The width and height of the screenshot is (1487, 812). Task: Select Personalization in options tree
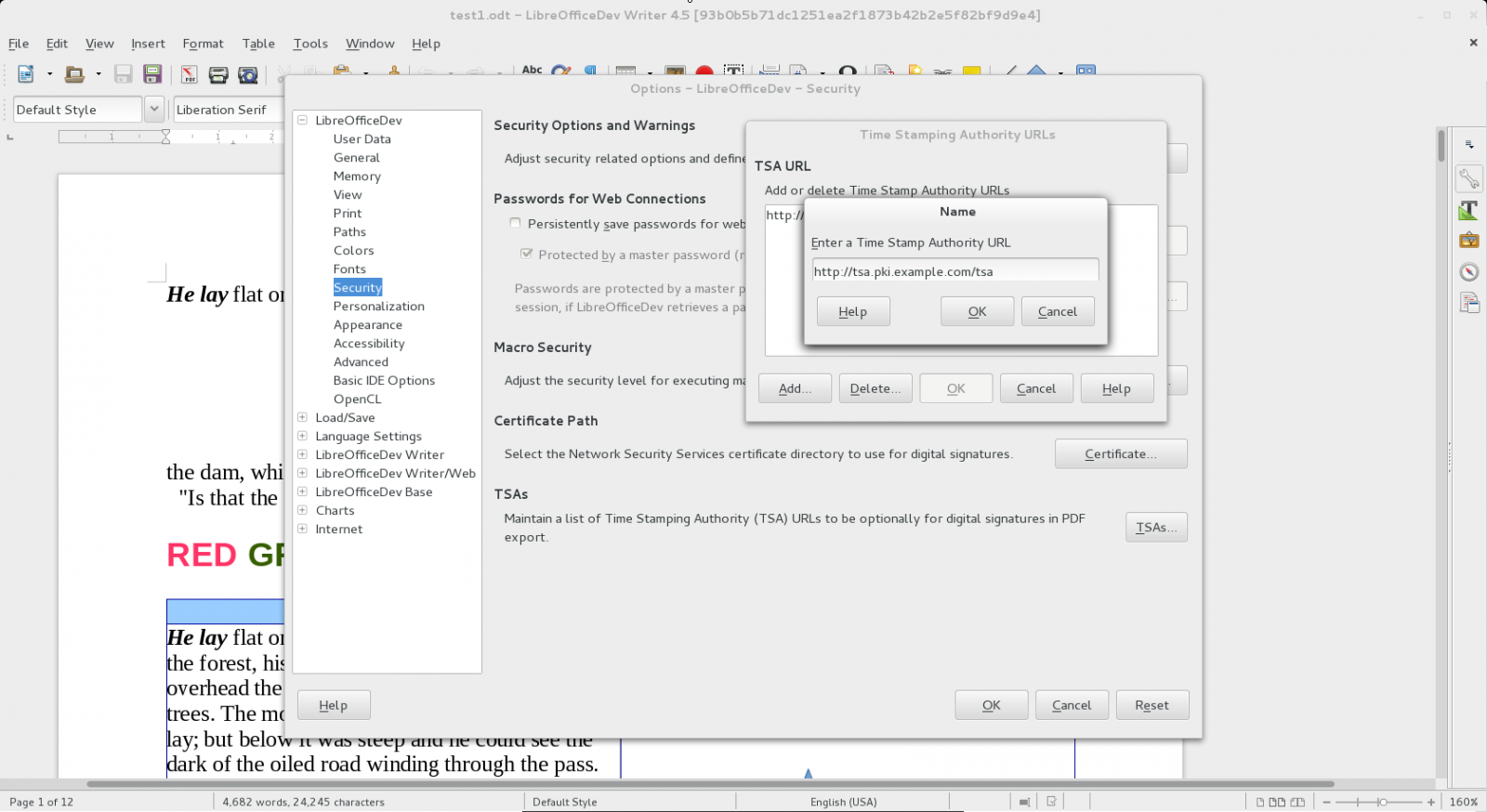(x=379, y=306)
